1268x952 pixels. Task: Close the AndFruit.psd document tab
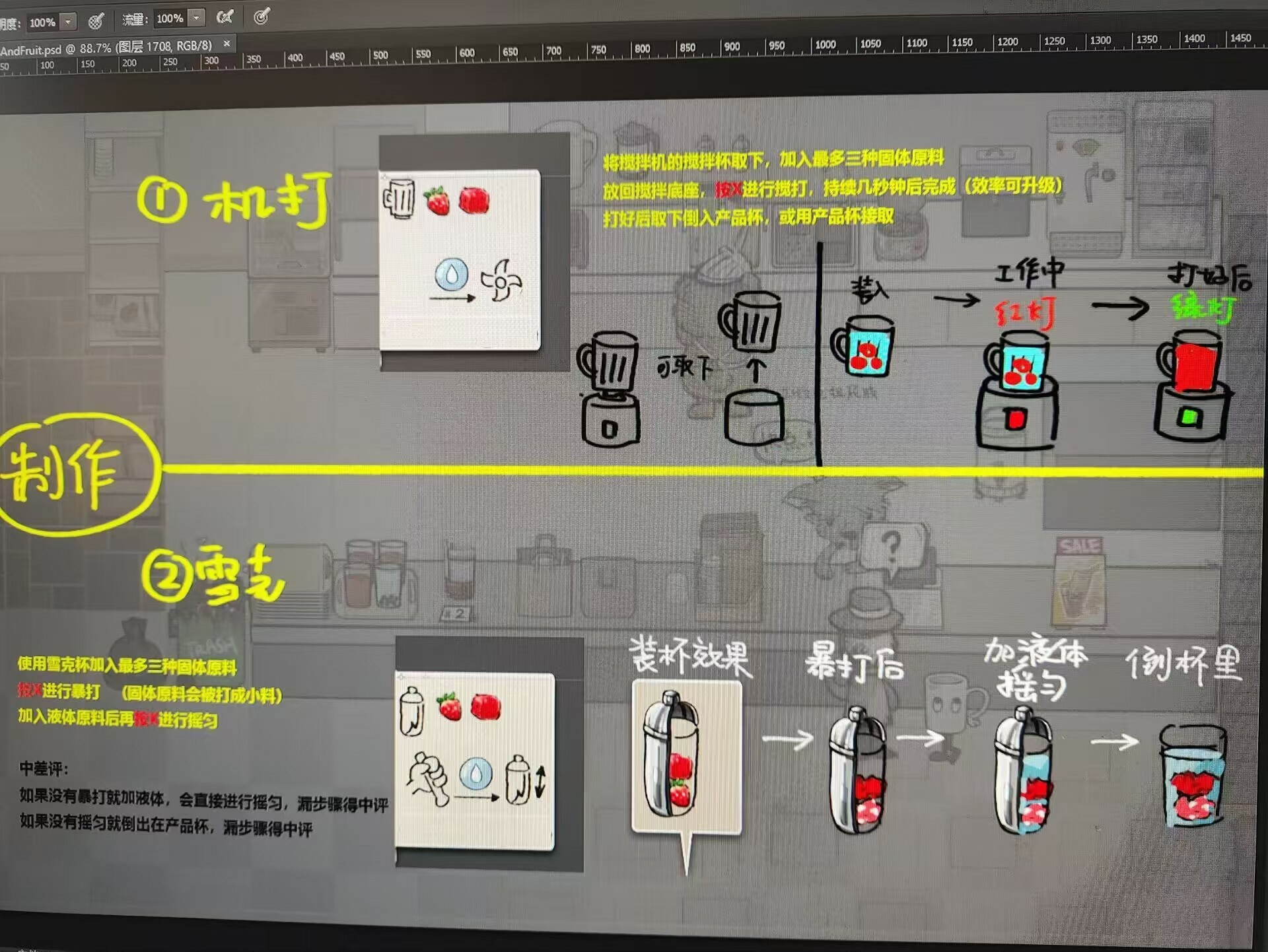[x=227, y=44]
